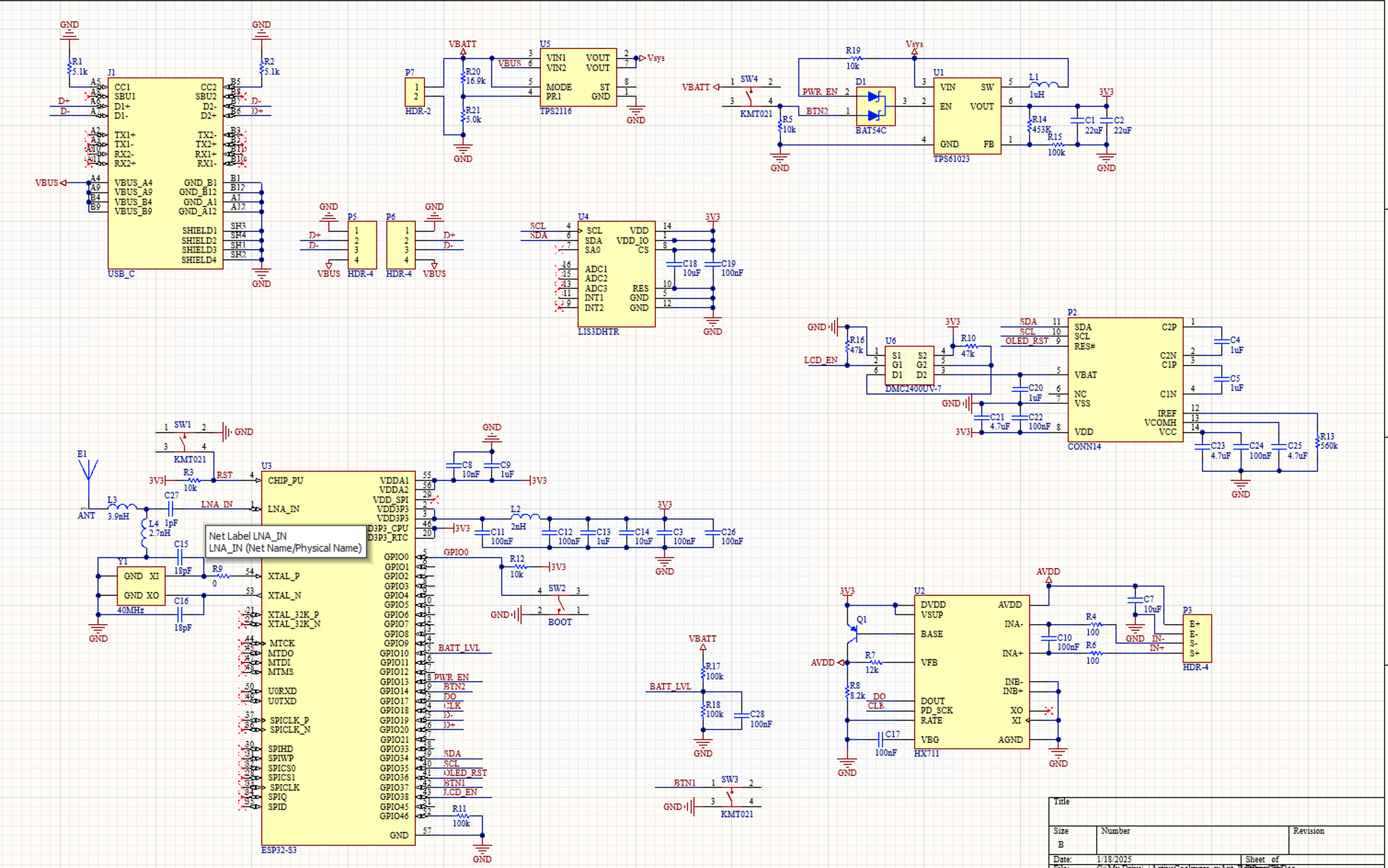Select switch SW4 symbol near VBATT
1388x868 pixels.
coord(751,96)
